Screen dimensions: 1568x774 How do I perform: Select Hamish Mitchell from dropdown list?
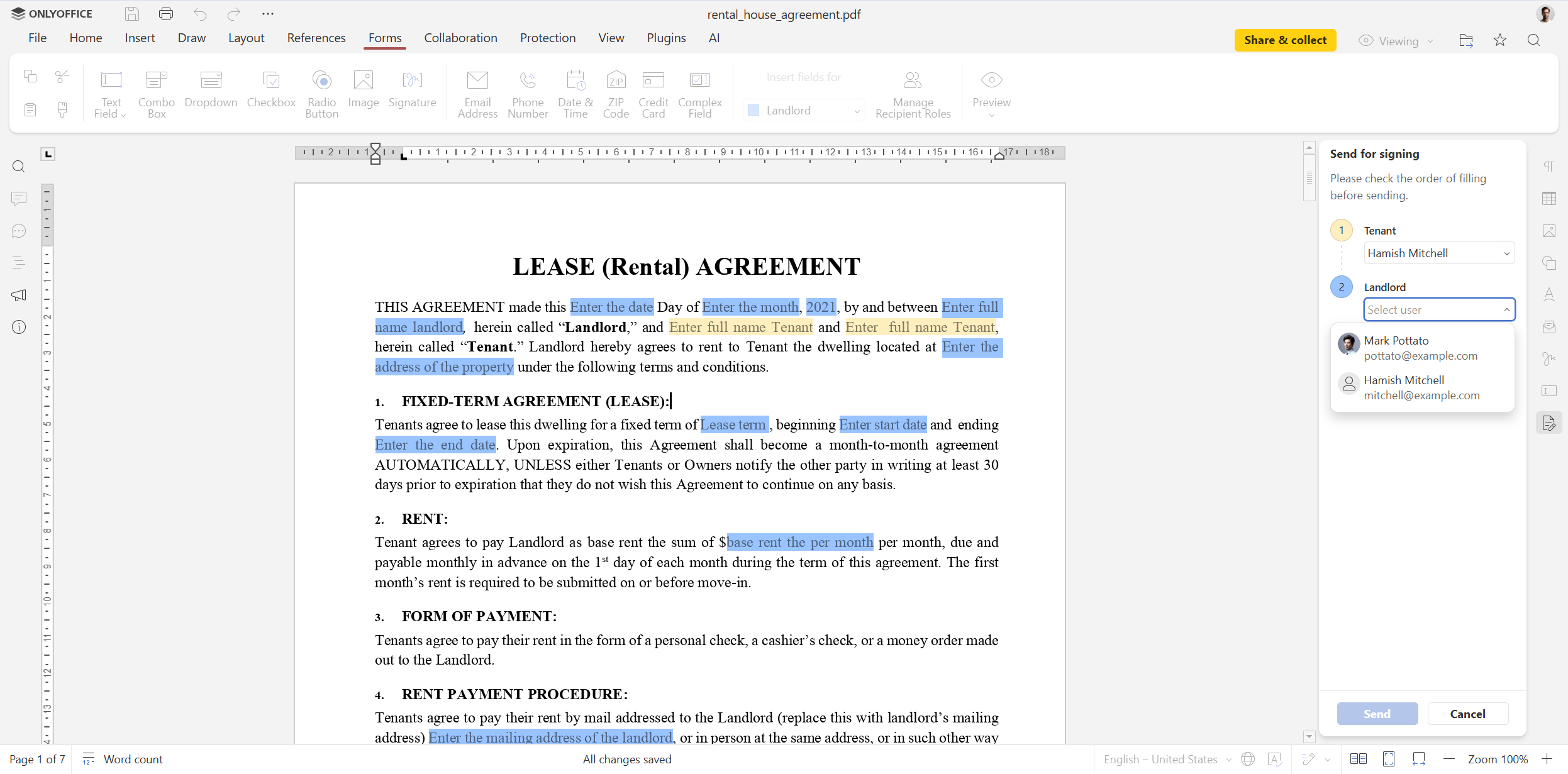tap(1423, 387)
